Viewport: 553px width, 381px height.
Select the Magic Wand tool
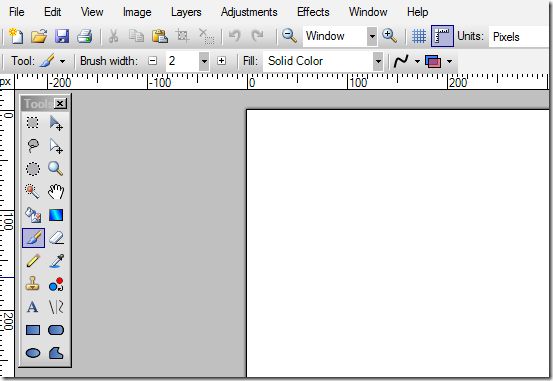33,192
